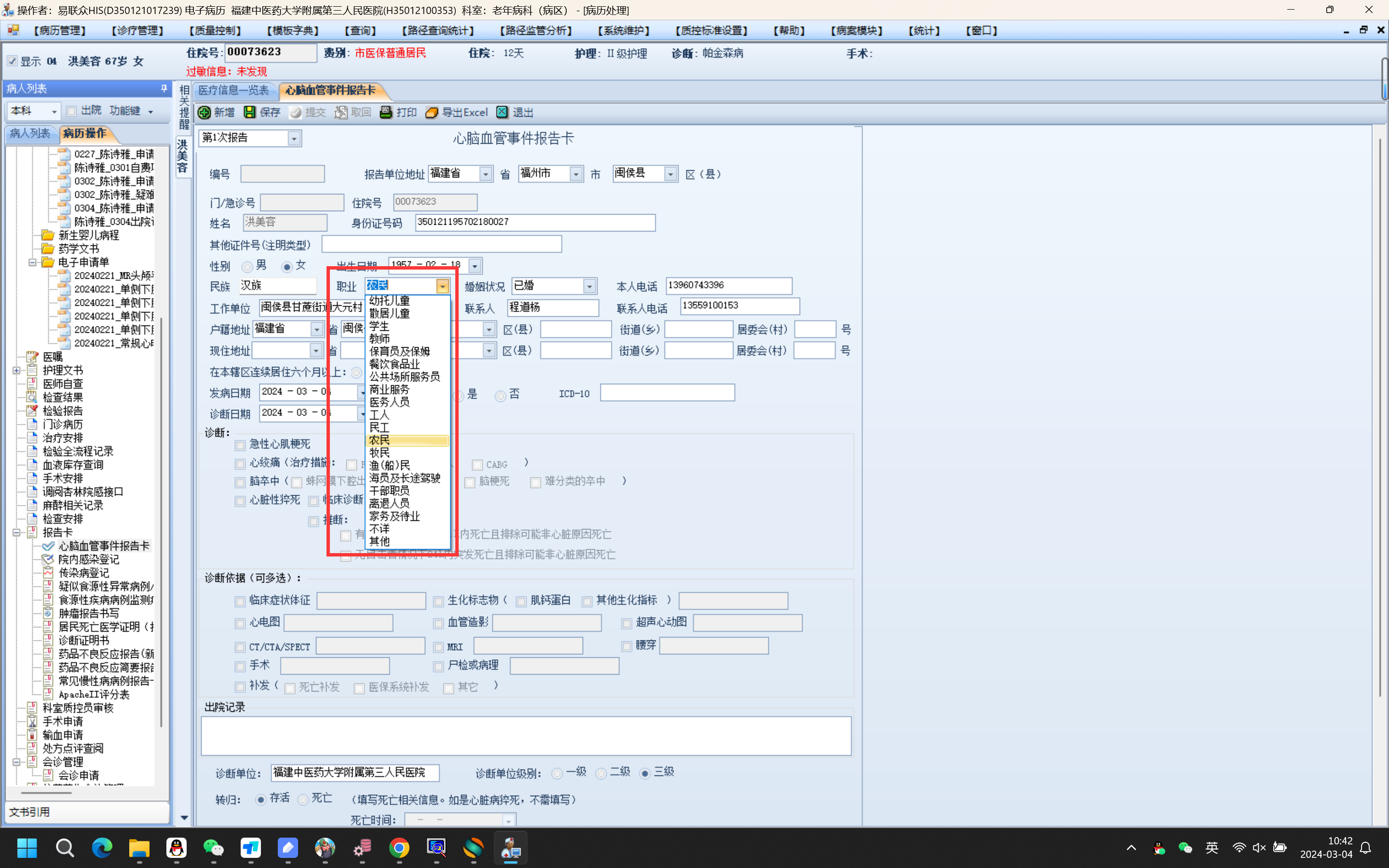The height and width of the screenshot is (868, 1389).
Task: Check the 急性心肌梗死 diagnosis checkbox
Action: [240, 445]
